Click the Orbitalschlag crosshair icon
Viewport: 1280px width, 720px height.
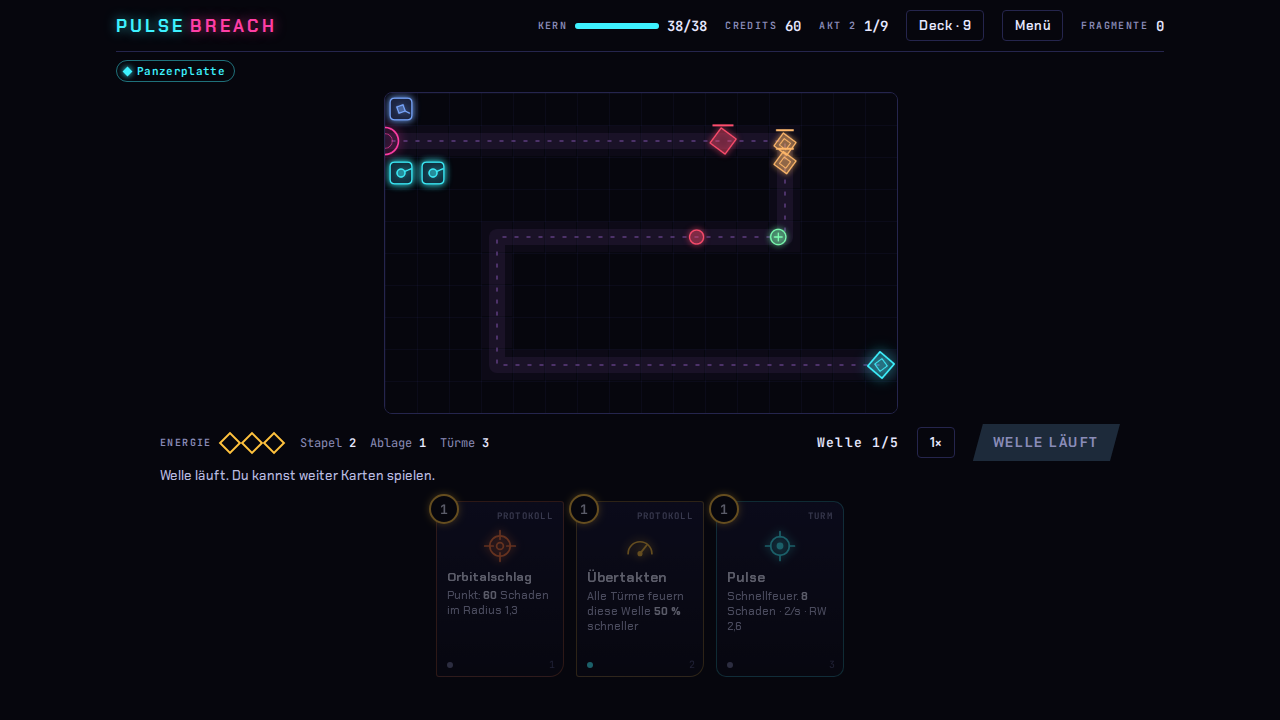[x=499, y=546]
